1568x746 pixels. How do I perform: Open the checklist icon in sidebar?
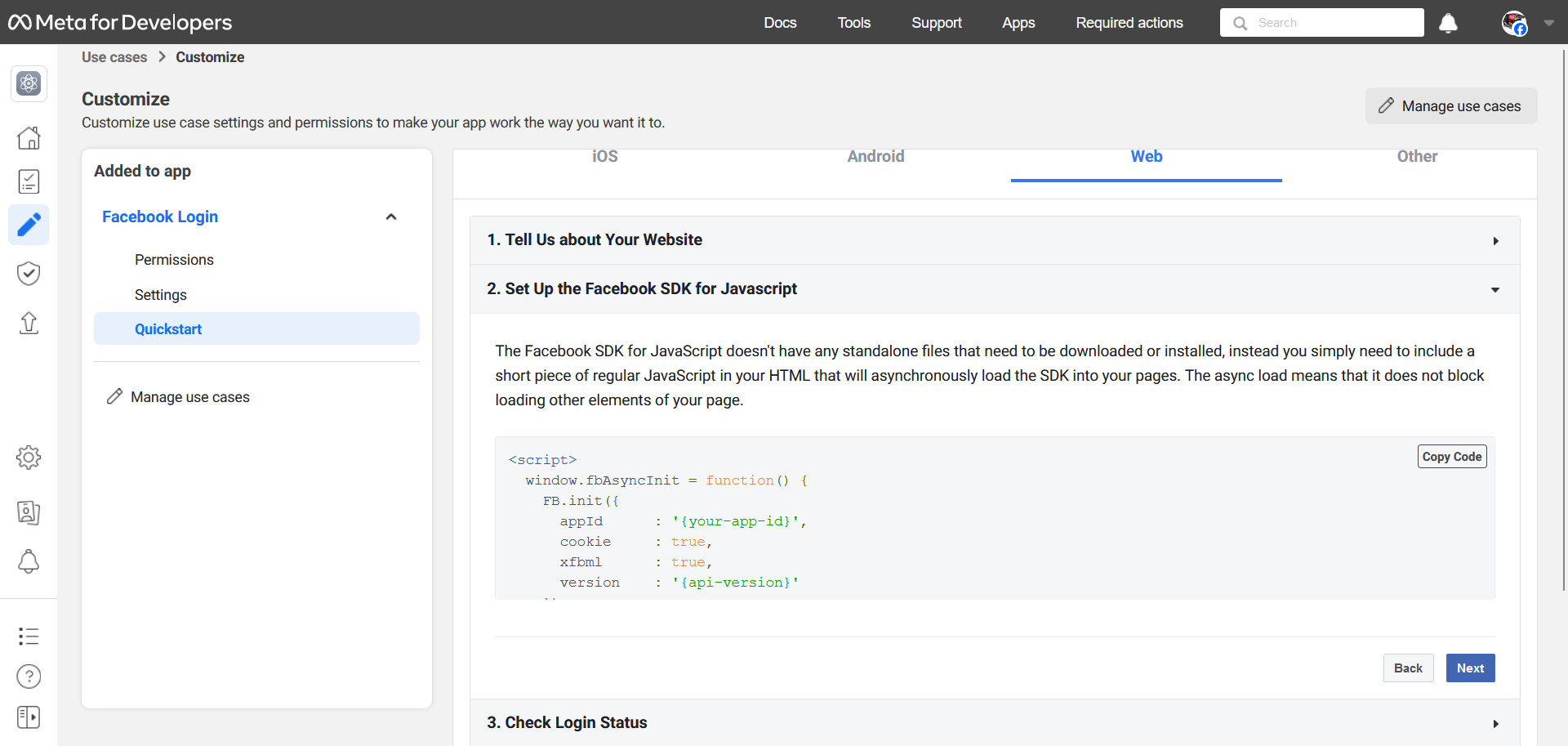tap(29, 181)
